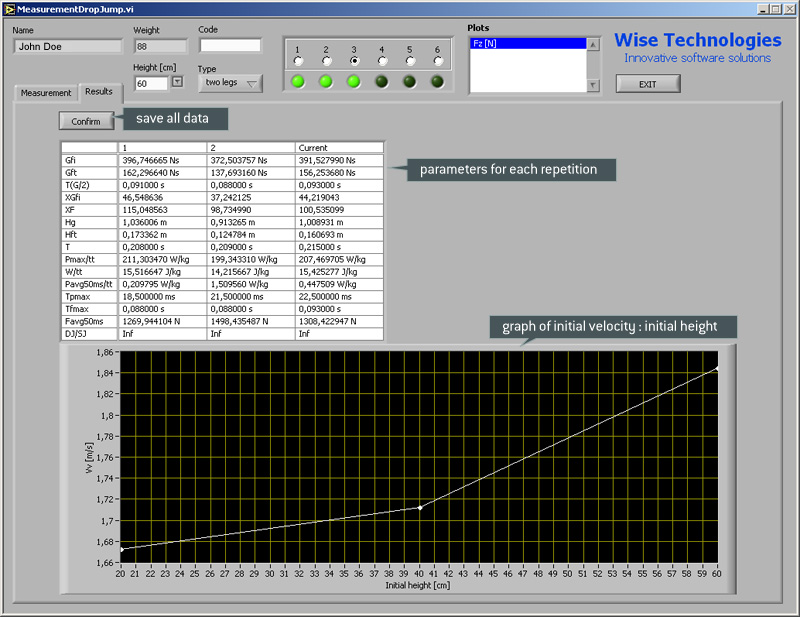
Task: Click the dark LED under repetition 6
Action: tap(437, 82)
